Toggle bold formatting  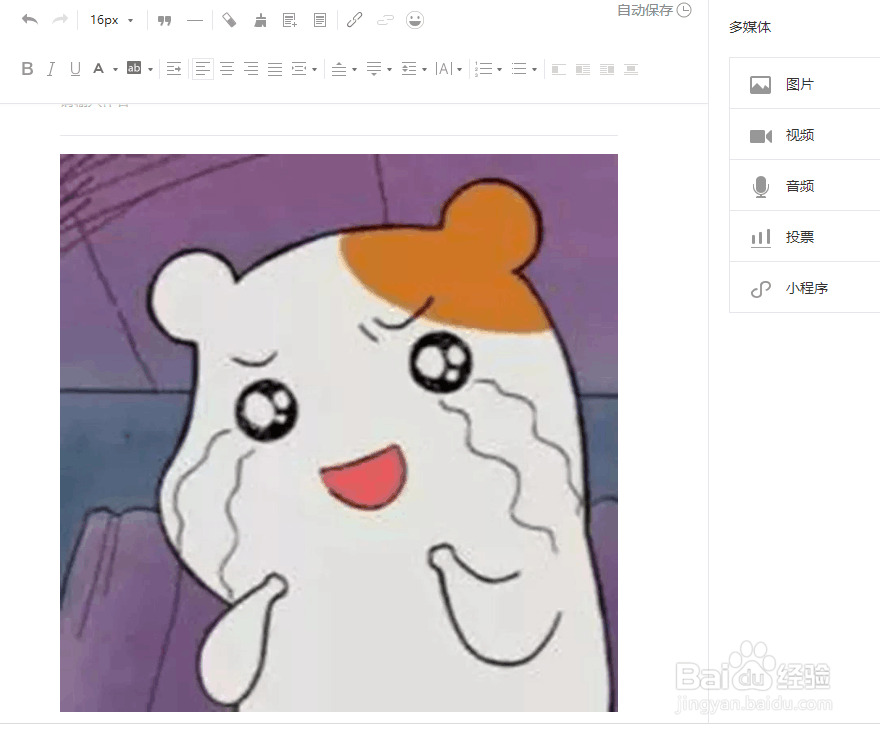coord(27,69)
